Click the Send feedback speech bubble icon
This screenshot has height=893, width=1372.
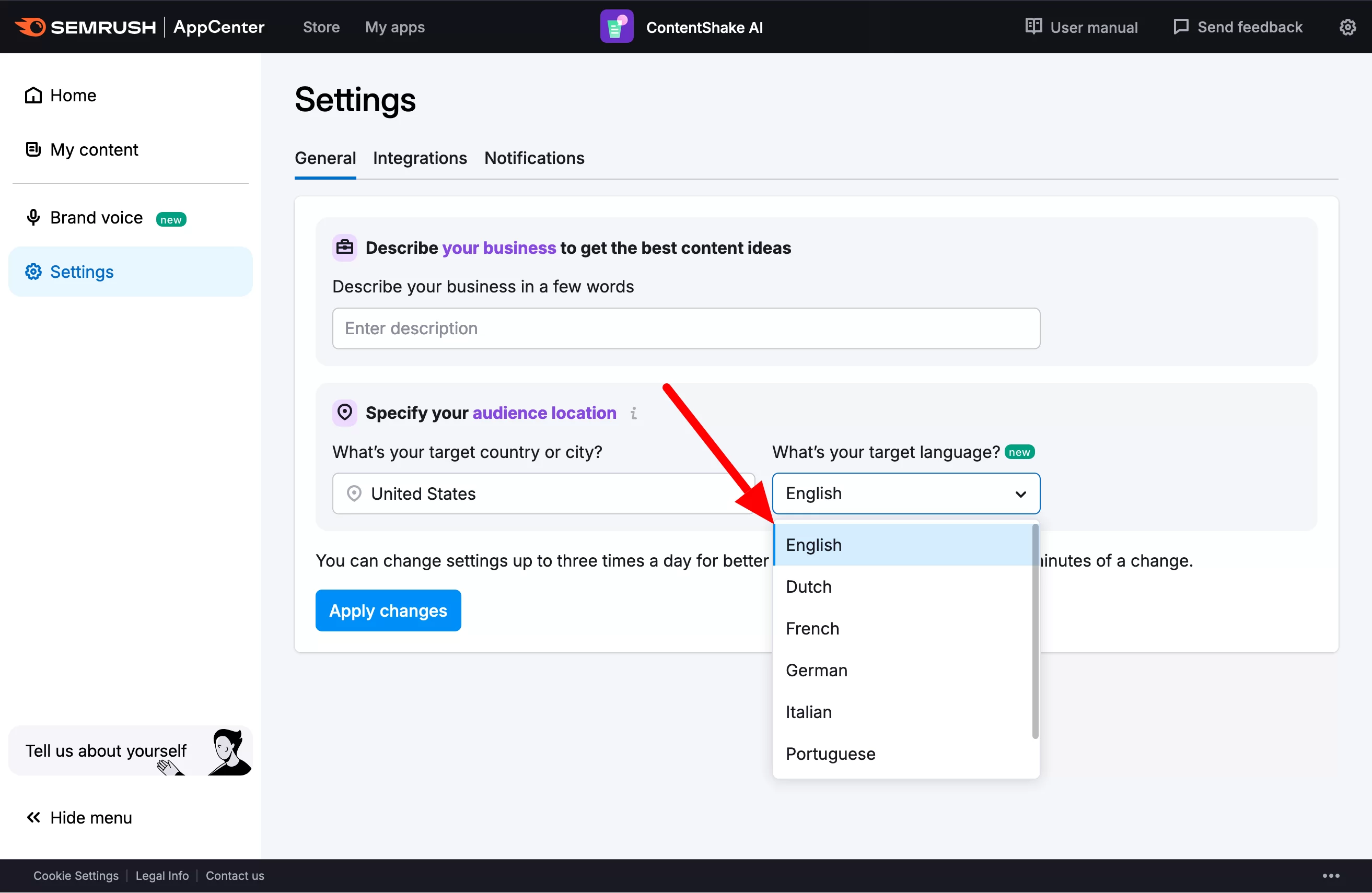tap(1181, 27)
